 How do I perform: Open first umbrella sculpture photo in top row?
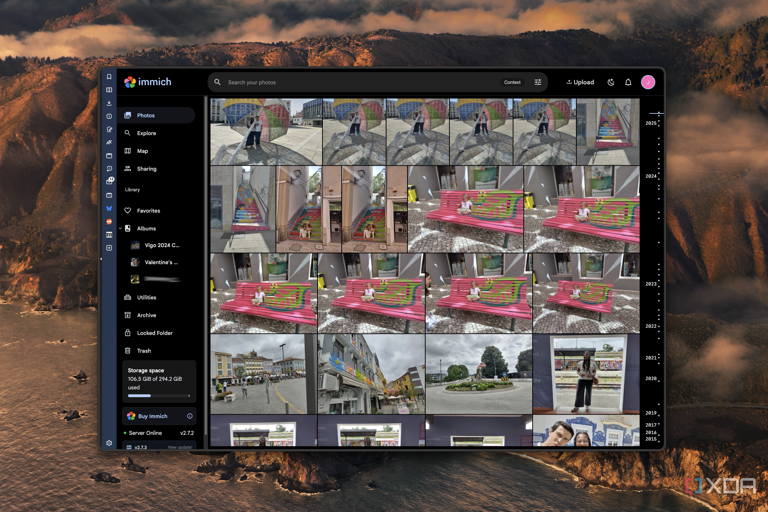[x=266, y=131]
